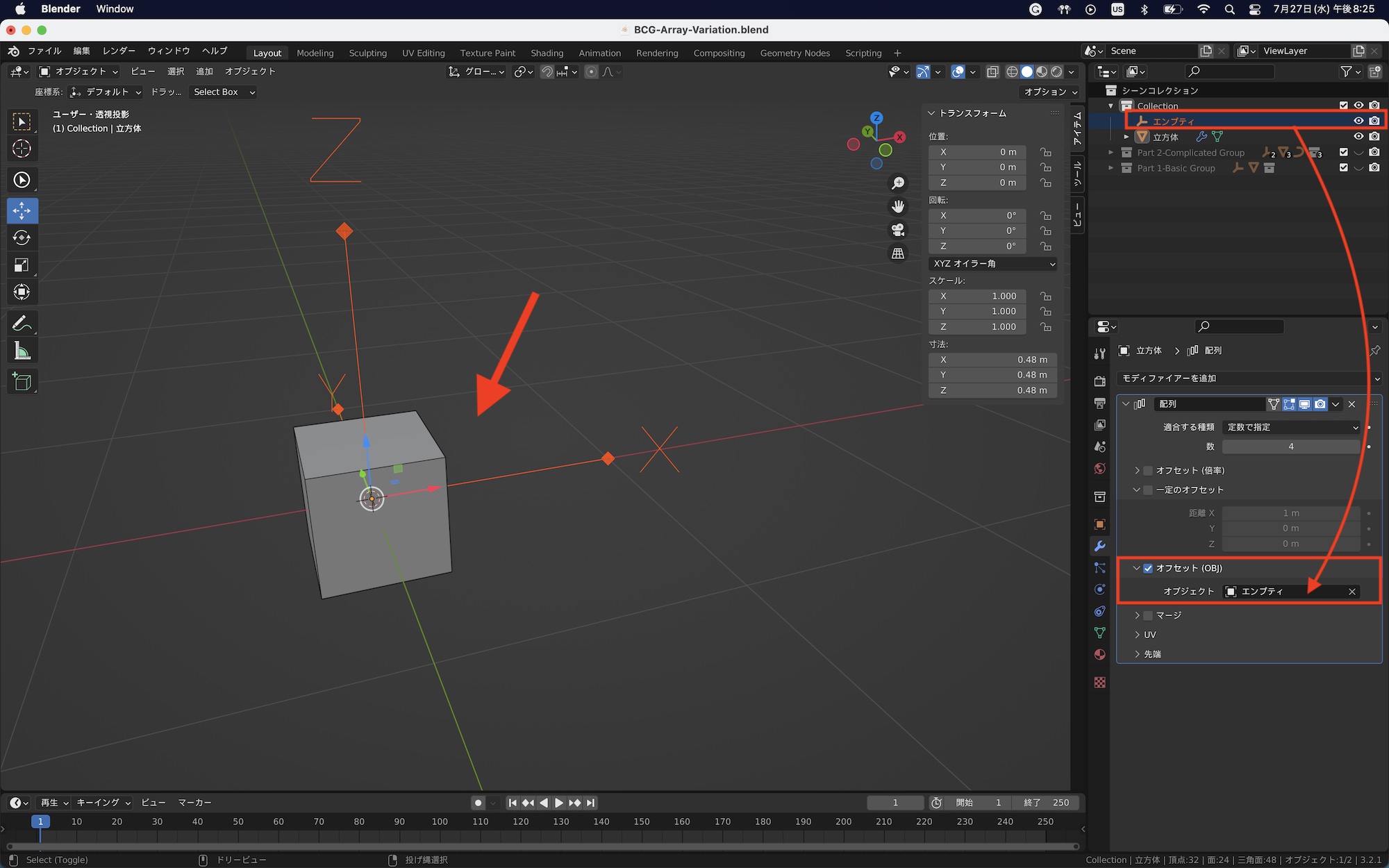Image resolution: width=1389 pixels, height=868 pixels.
Task: Open the 適合する種類 dropdown
Action: pos(1291,427)
